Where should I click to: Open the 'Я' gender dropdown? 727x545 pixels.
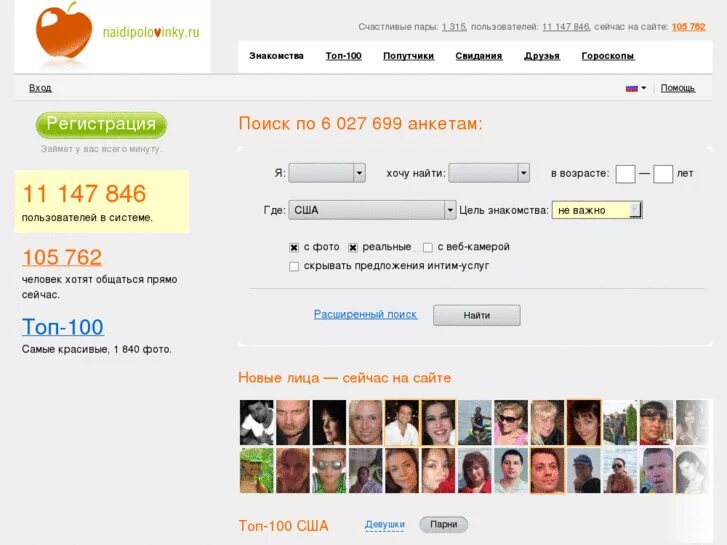pyautogui.click(x=327, y=173)
